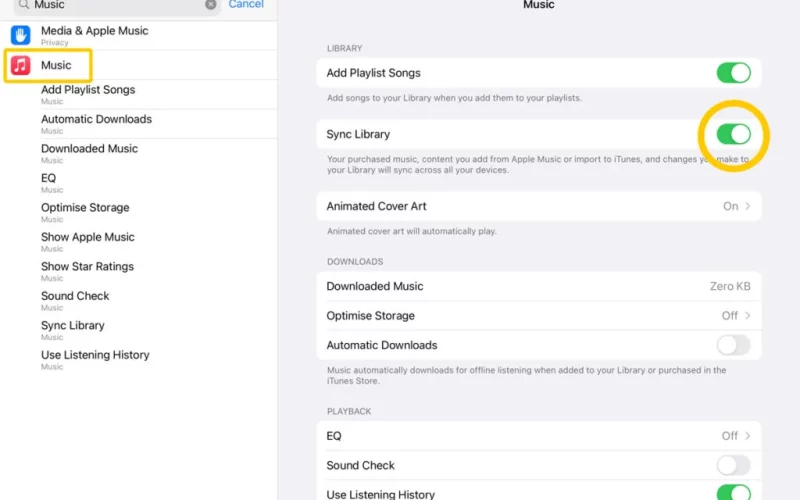Click the Animated Cover Art On value
The width and height of the screenshot is (800, 500).
pos(730,206)
